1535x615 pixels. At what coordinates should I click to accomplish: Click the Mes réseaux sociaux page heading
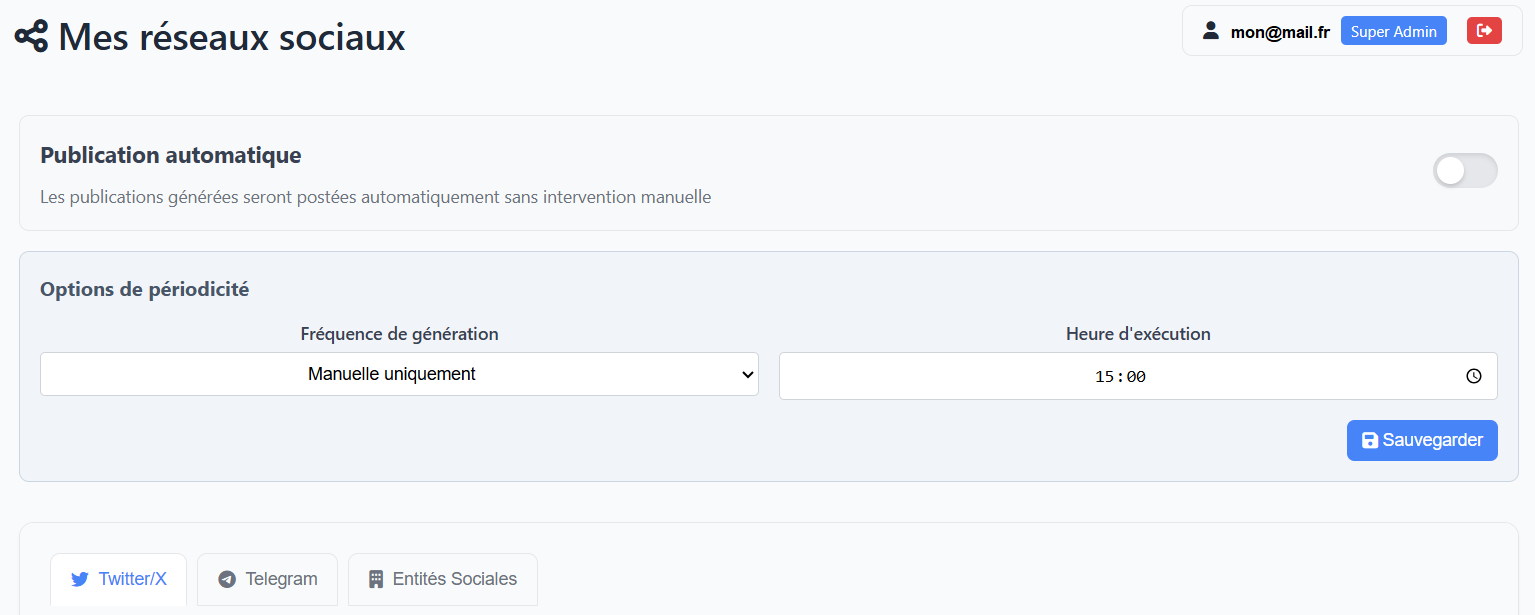pyautogui.click(x=232, y=37)
